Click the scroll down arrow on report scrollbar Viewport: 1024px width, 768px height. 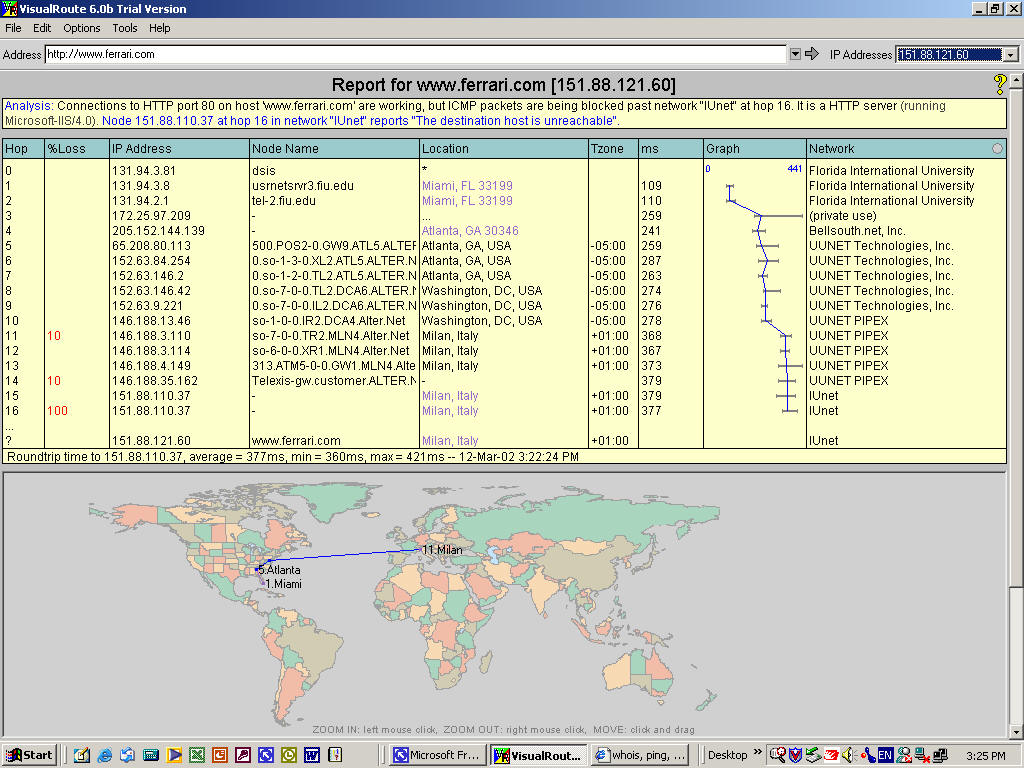1016,731
